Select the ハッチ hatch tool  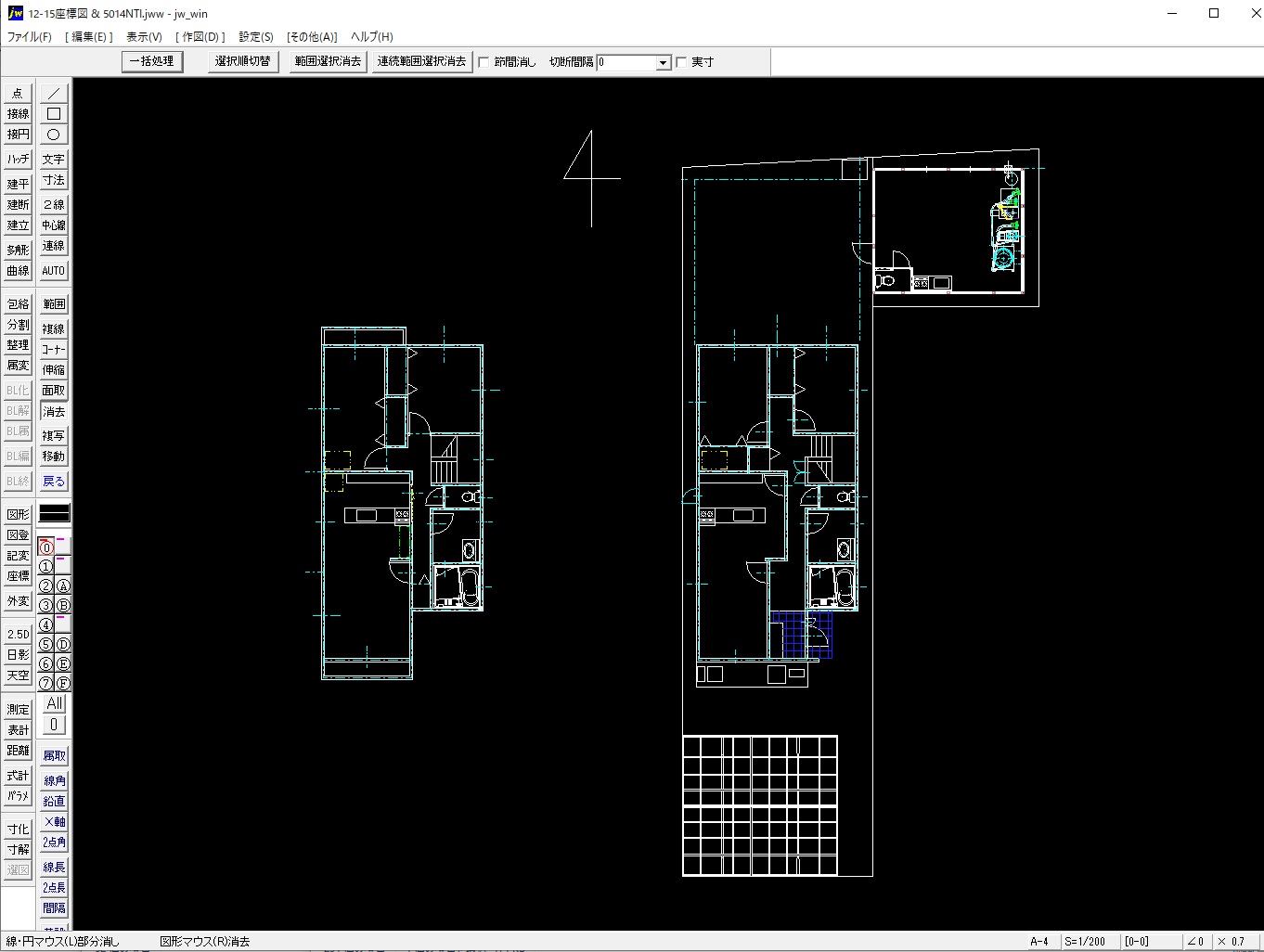pos(18,160)
